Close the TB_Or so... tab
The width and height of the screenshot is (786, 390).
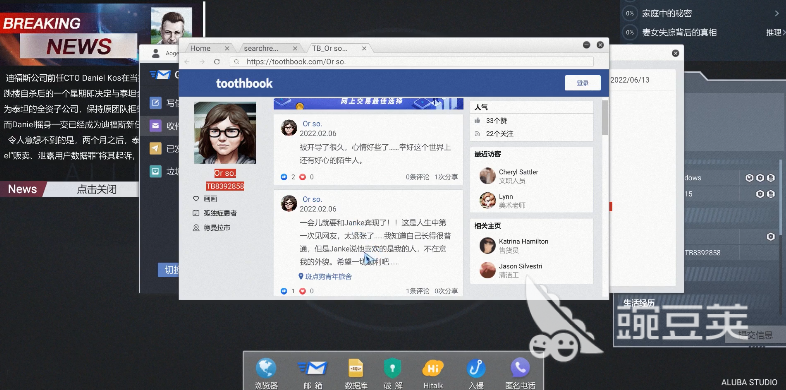tap(364, 49)
